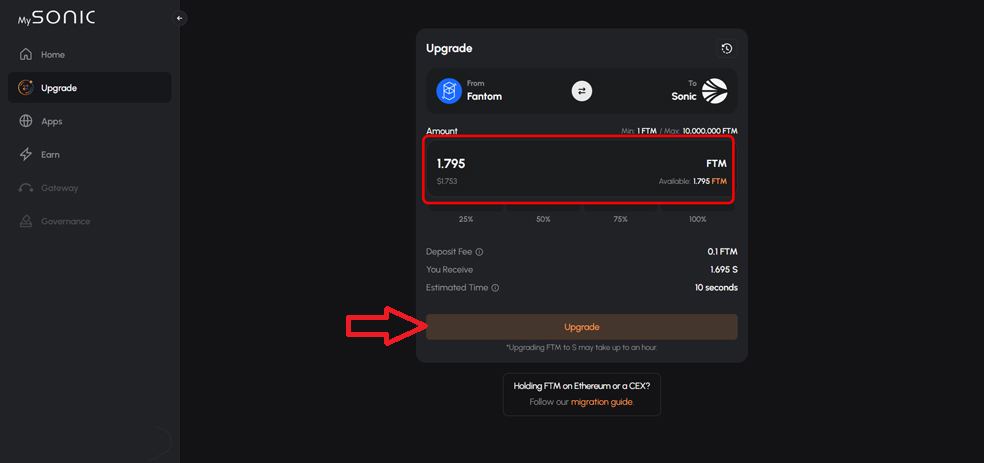Screen dimensions: 984x463
Task: Select 75% amount preset
Action: click(x=620, y=218)
